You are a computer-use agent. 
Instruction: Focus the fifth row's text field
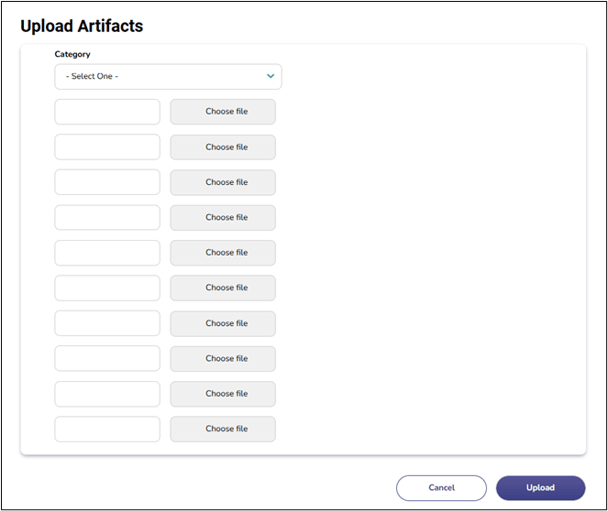point(107,253)
